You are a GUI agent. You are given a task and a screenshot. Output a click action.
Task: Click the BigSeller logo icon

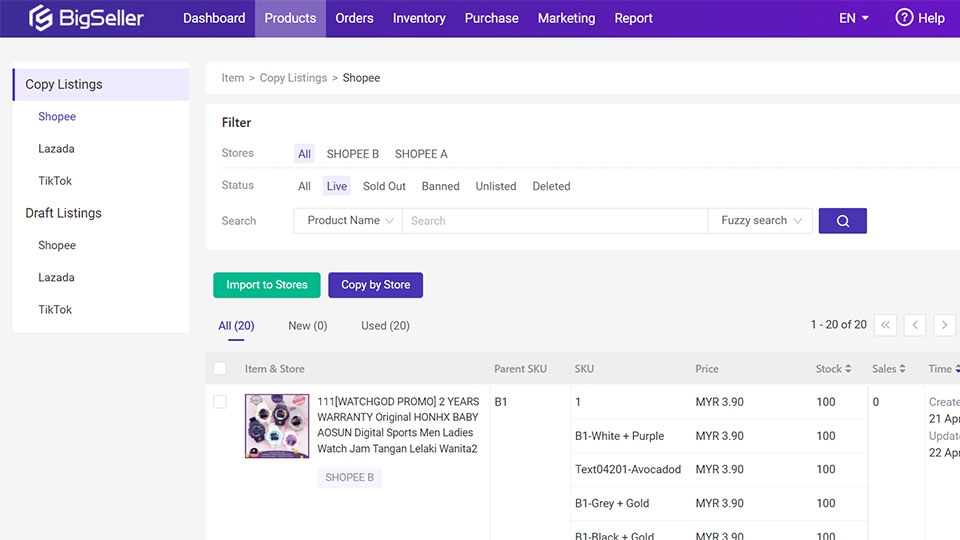[x=41, y=18]
